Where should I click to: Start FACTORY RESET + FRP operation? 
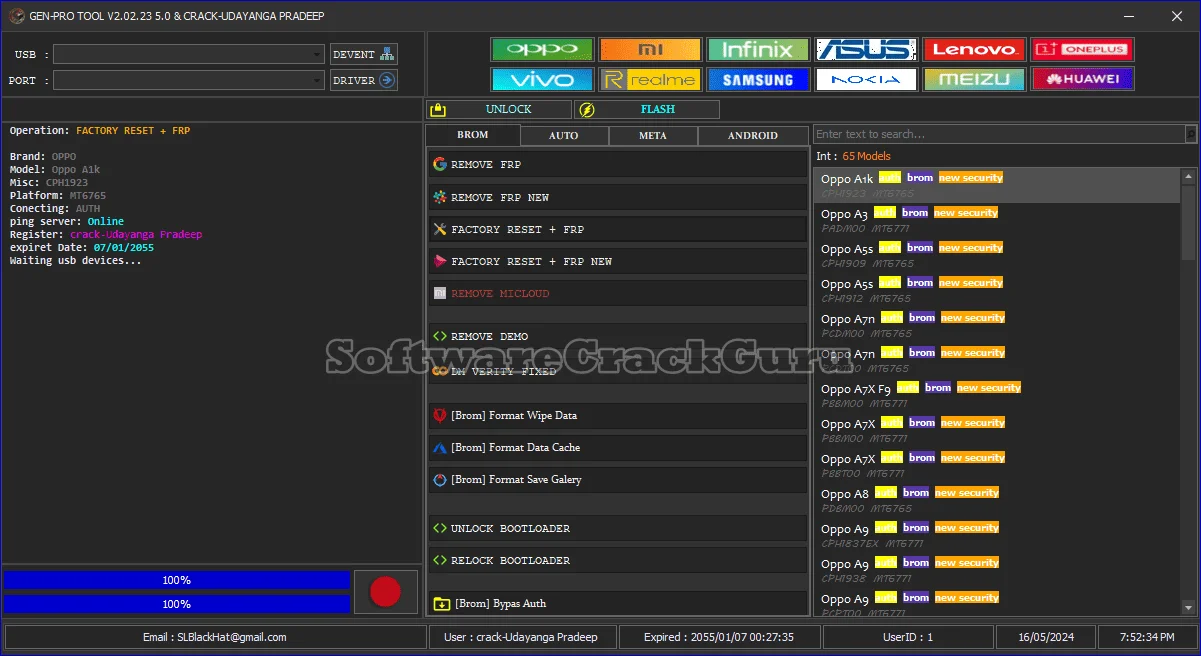point(618,229)
